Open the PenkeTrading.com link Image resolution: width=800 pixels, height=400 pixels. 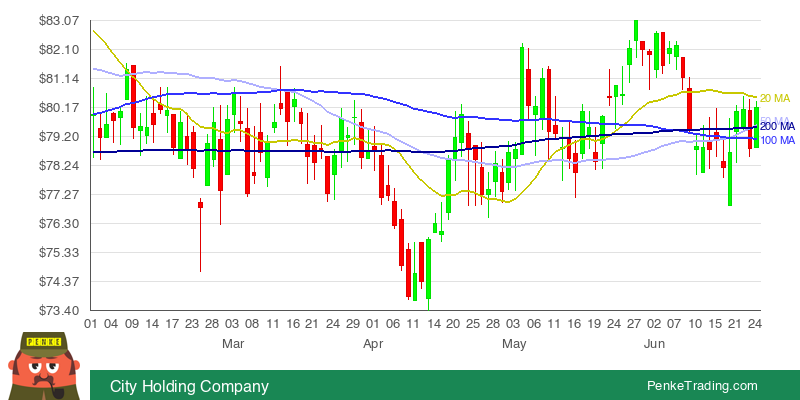[702, 386]
